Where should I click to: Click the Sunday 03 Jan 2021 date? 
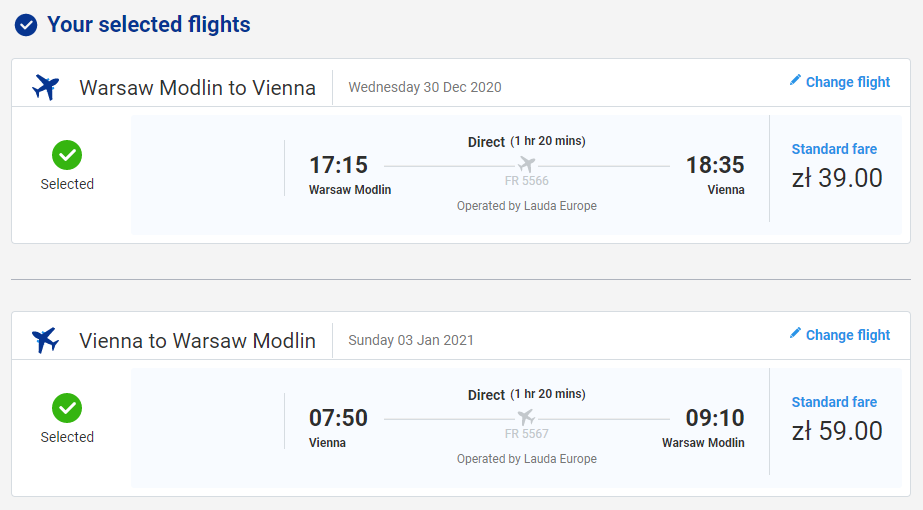411,340
